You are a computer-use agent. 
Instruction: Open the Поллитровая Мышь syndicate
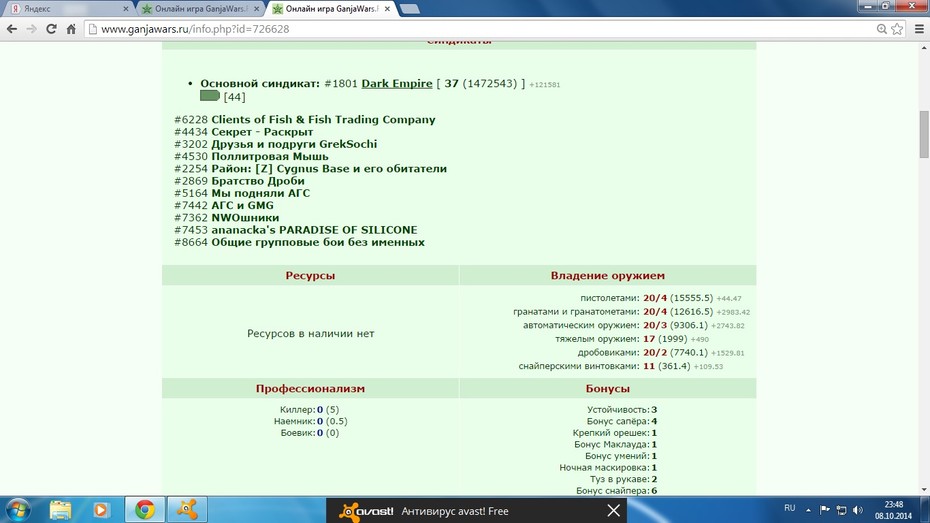[x=270, y=157]
